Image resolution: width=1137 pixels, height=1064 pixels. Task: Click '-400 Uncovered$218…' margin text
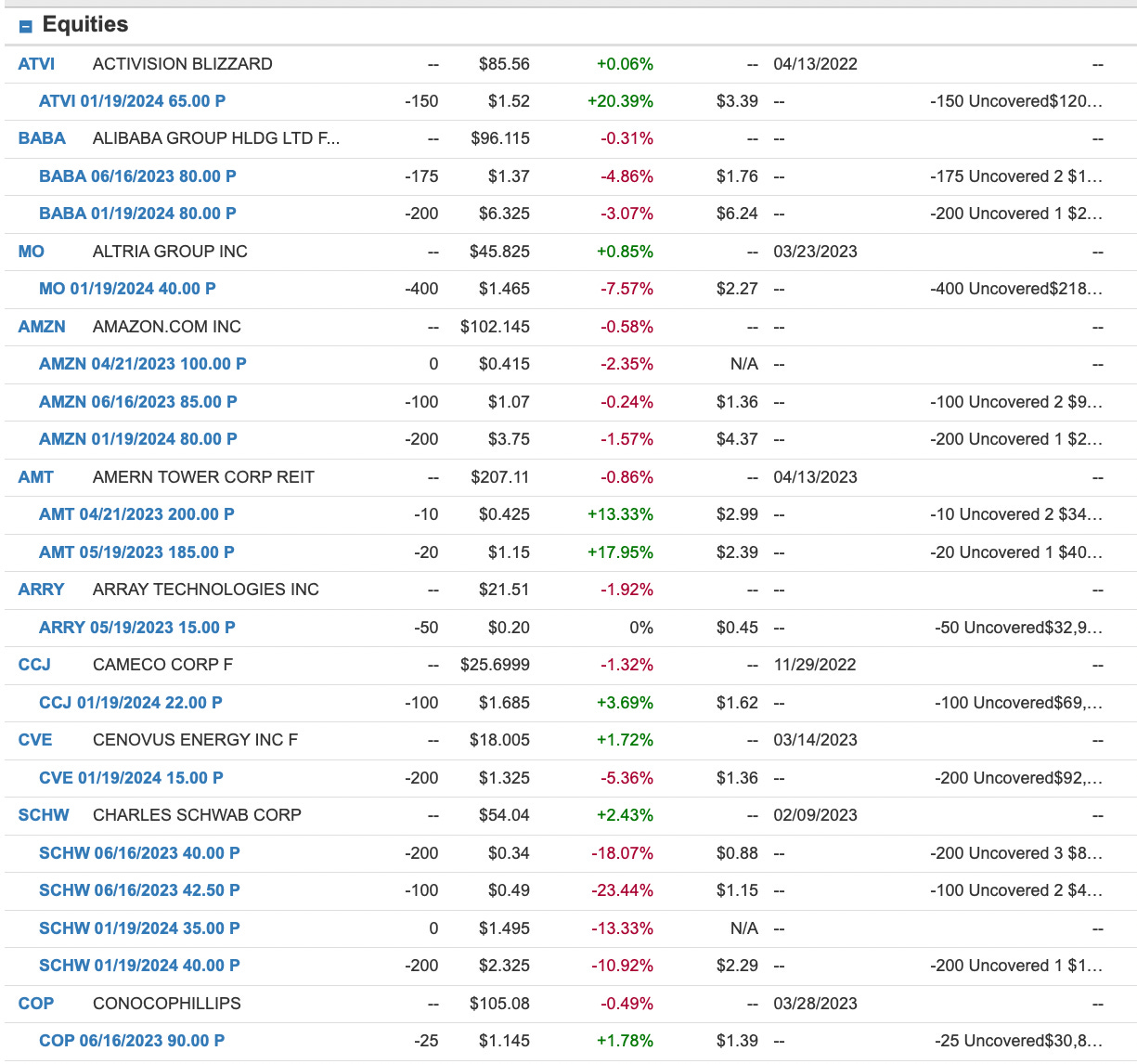click(1016, 289)
